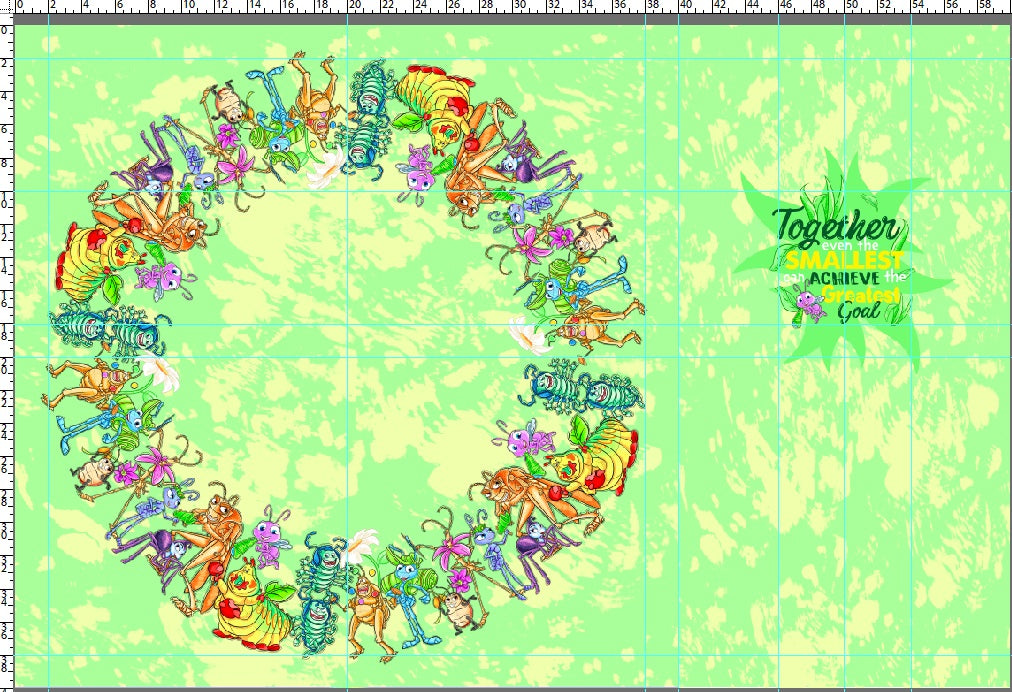Click the 38 mark on the horizontal ruler
Screen dimensions: 1012x692
coord(650,8)
